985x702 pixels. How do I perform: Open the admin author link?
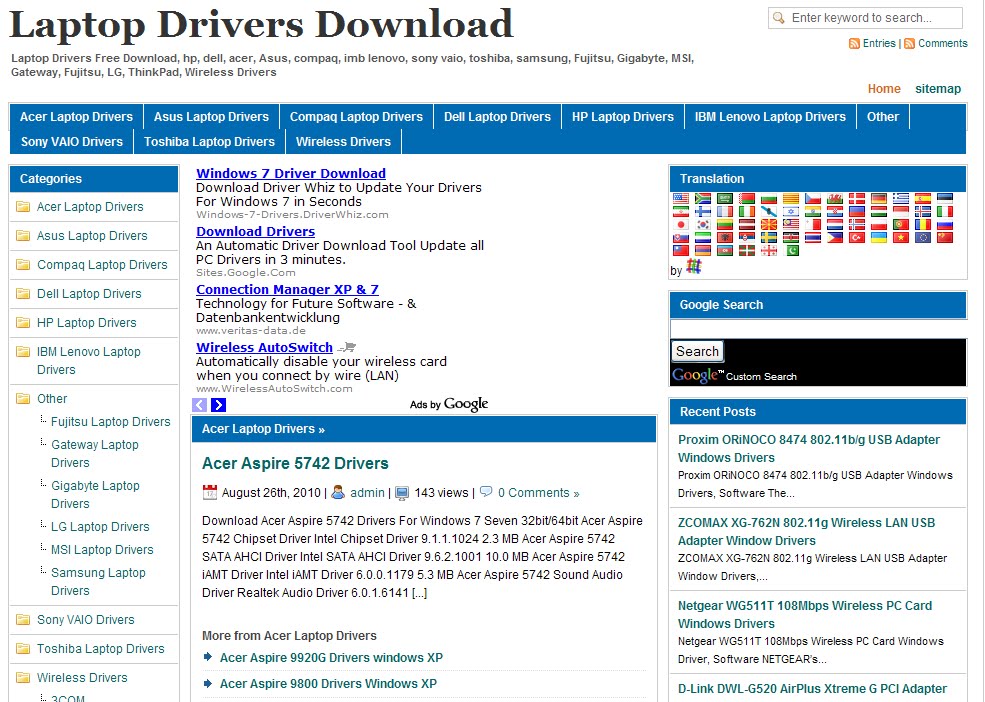[x=367, y=493]
